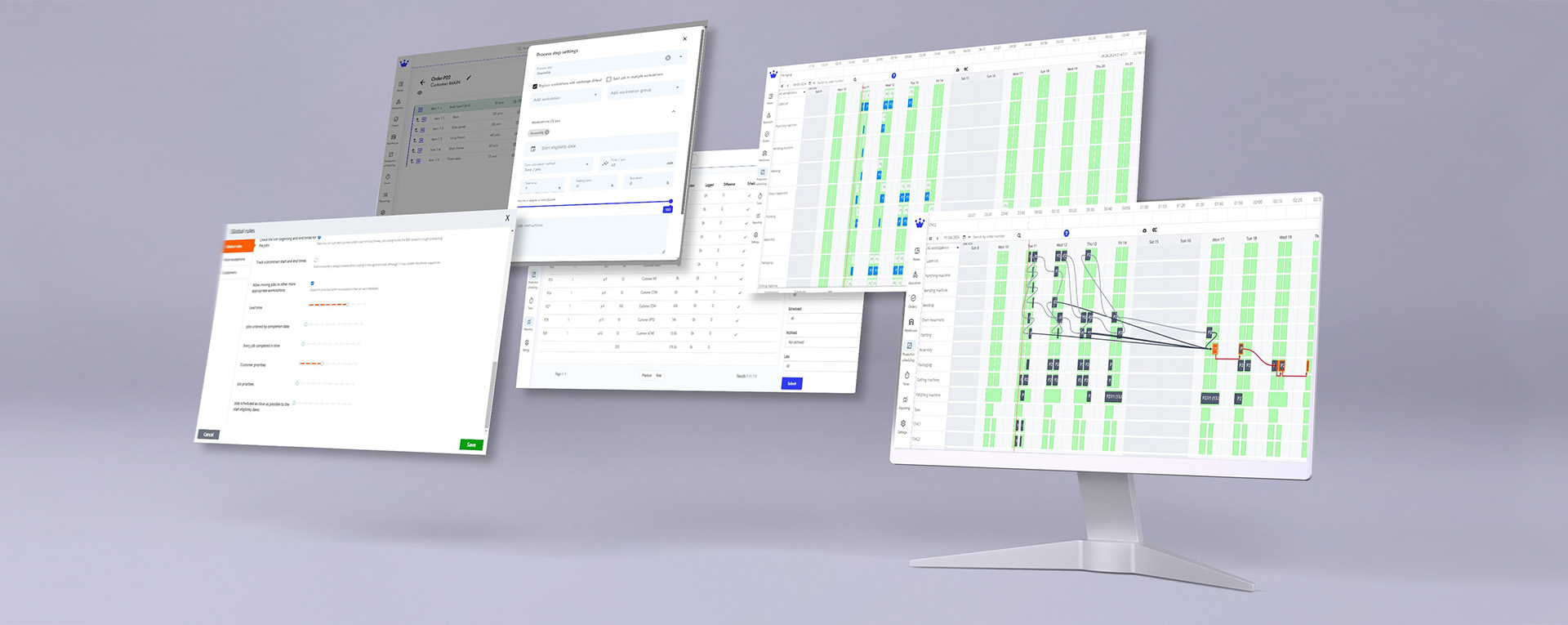Open Orders in the monitor window sidebar
The height and width of the screenshot is (625, 1568).
pyautogui.click(x=912, y=300)
